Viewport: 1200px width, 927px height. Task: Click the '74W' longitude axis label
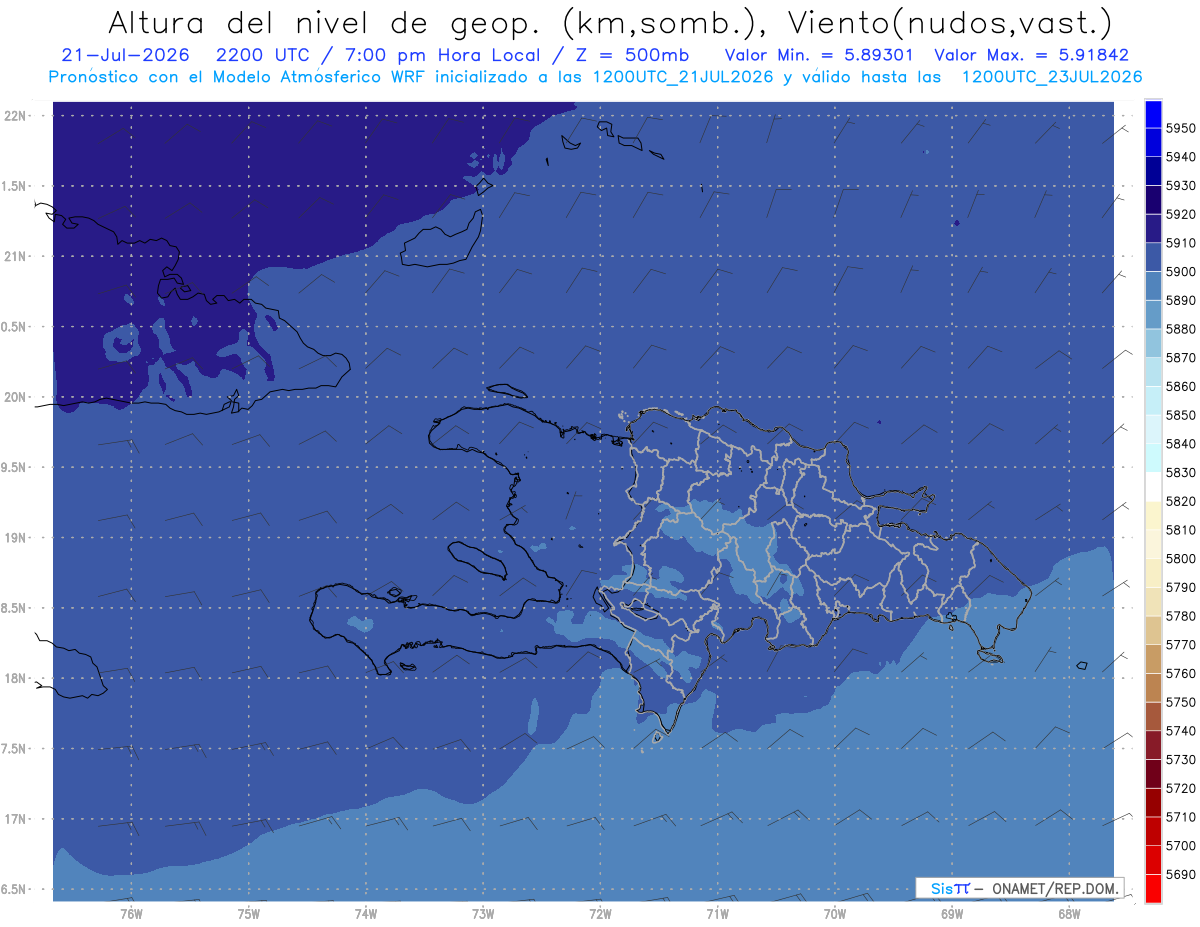(x=366, y=914)
